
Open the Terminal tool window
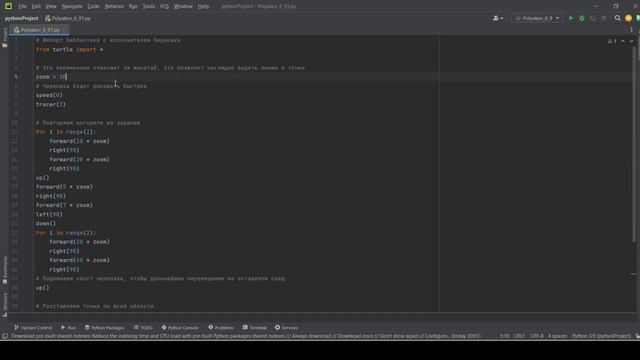click(x=255, y=328)
